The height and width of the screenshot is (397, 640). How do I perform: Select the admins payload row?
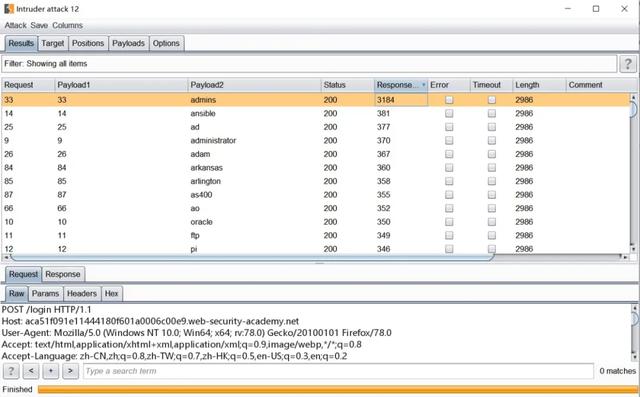click(316, 100)
